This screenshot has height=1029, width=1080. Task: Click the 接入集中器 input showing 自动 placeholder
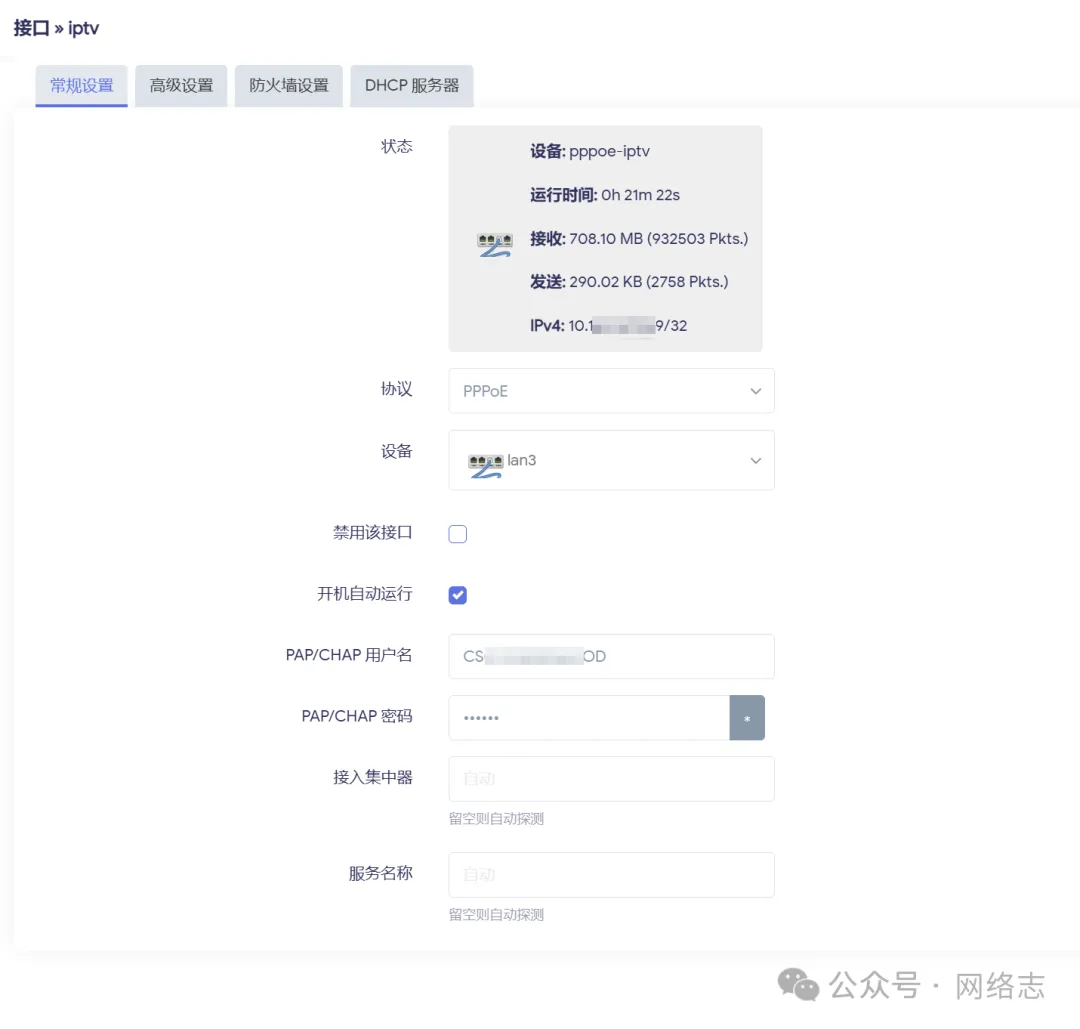click(x=610, y=778)
